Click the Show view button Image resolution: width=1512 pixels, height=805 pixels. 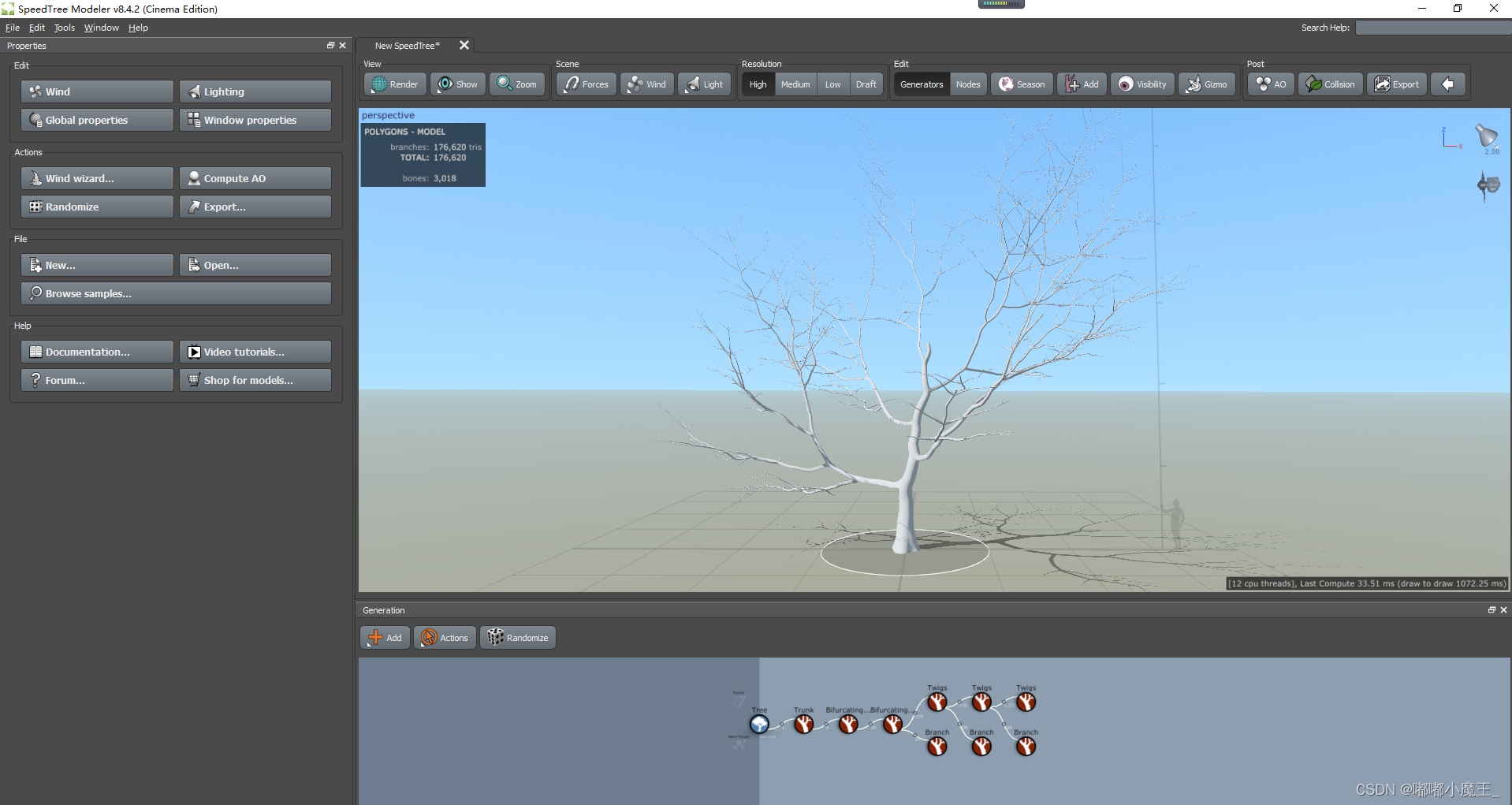458,84
